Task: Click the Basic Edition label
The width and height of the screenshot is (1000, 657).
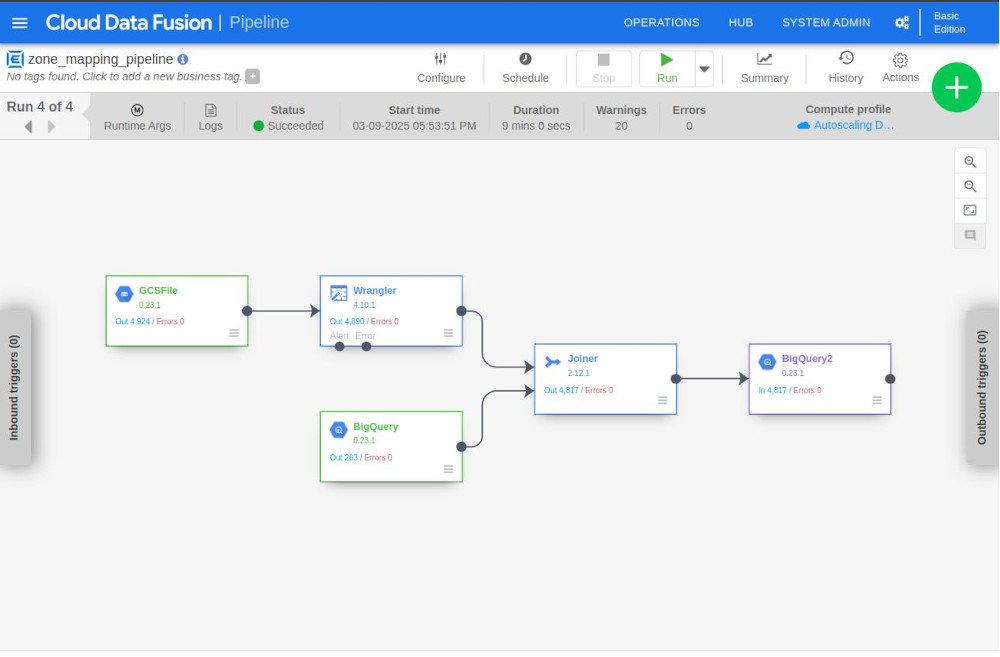Action: (x=949, y=23)
